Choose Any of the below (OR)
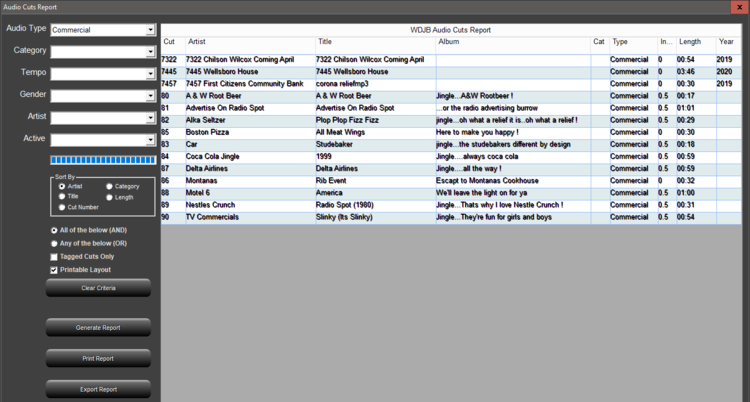750x402 pixels. (x=54, y=244)
